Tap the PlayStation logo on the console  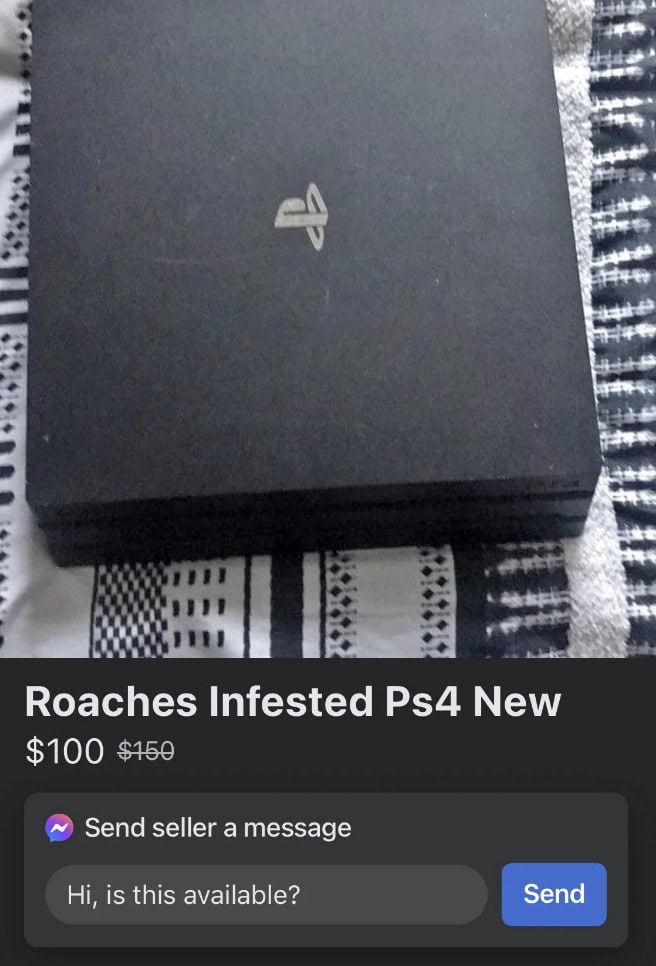coord(301,216)
